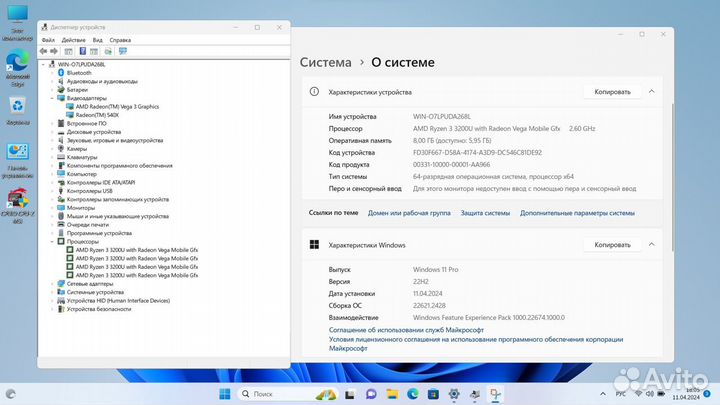
Task: Toggle the console tree toolbar icon
Action: click(68, 51)
